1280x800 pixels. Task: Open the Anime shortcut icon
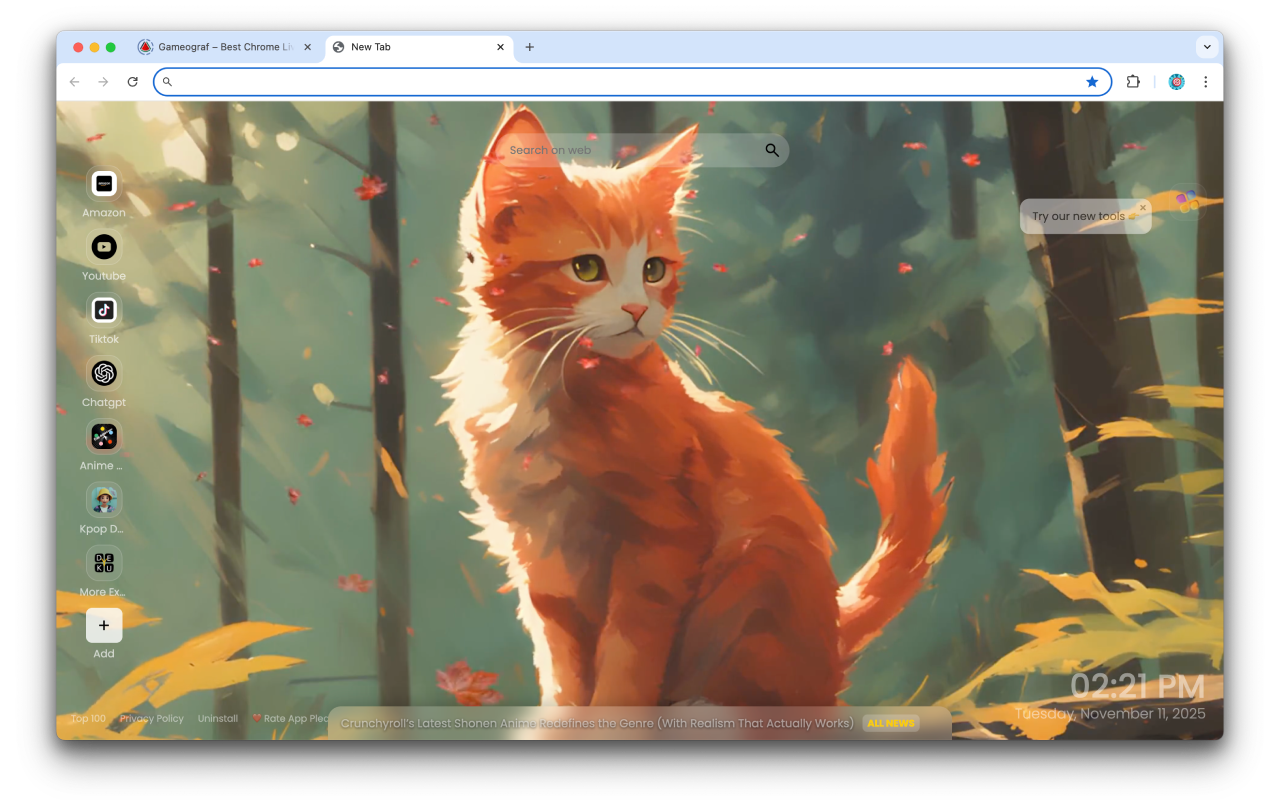[x=104, y=436]
